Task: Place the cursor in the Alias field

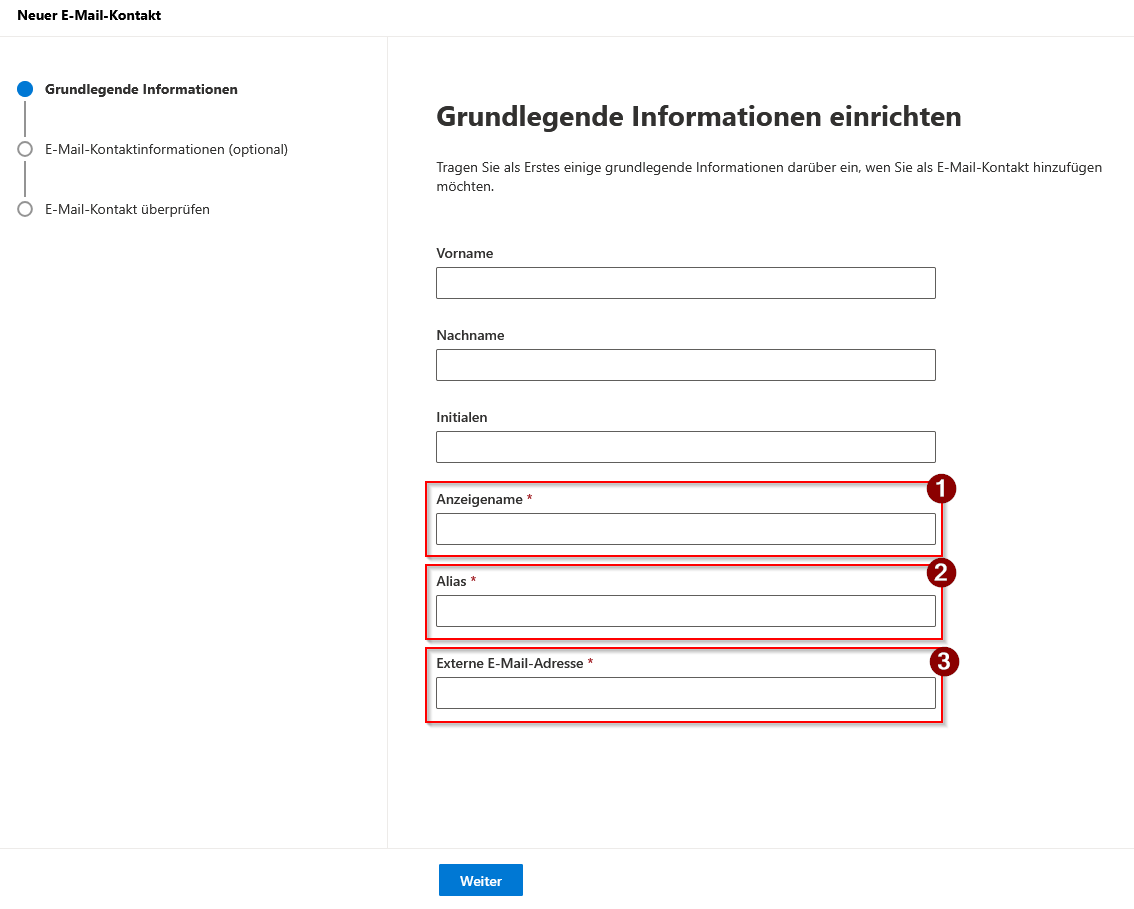Action: 685,611
